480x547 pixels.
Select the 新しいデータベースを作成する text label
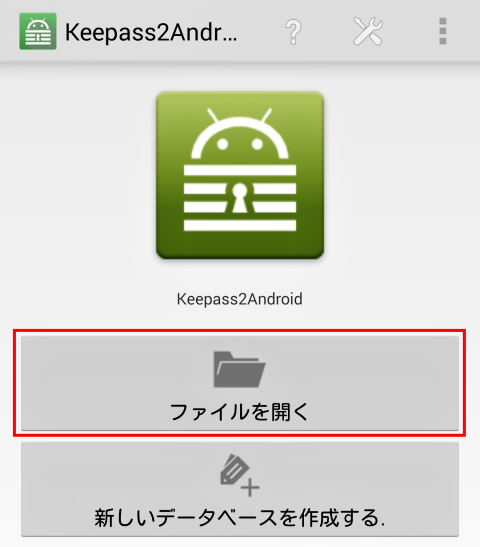(x=240, y=518)
